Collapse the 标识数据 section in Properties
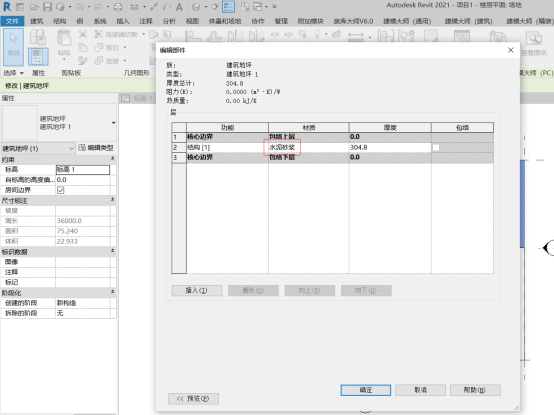Screen dimensions: 554x415 112,251
